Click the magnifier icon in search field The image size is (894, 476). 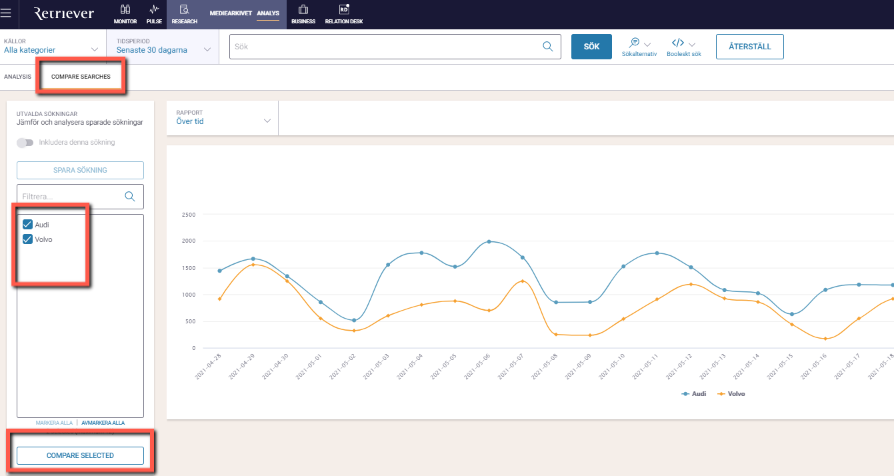(547, 47)
